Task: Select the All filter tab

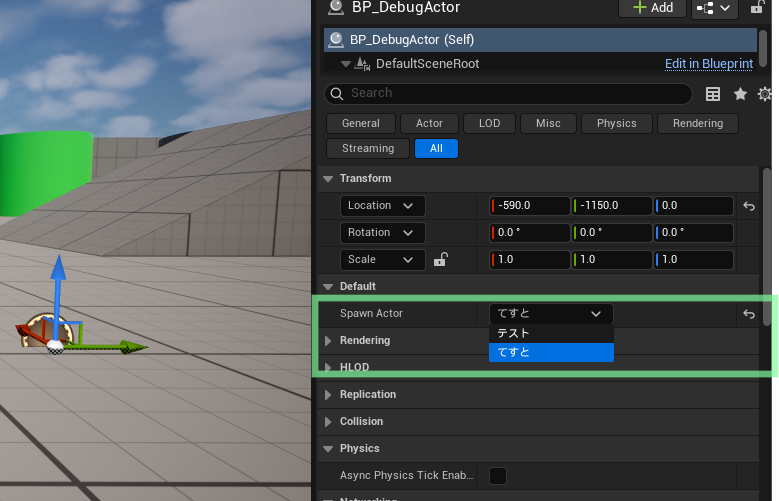Action: pos(436,148)
